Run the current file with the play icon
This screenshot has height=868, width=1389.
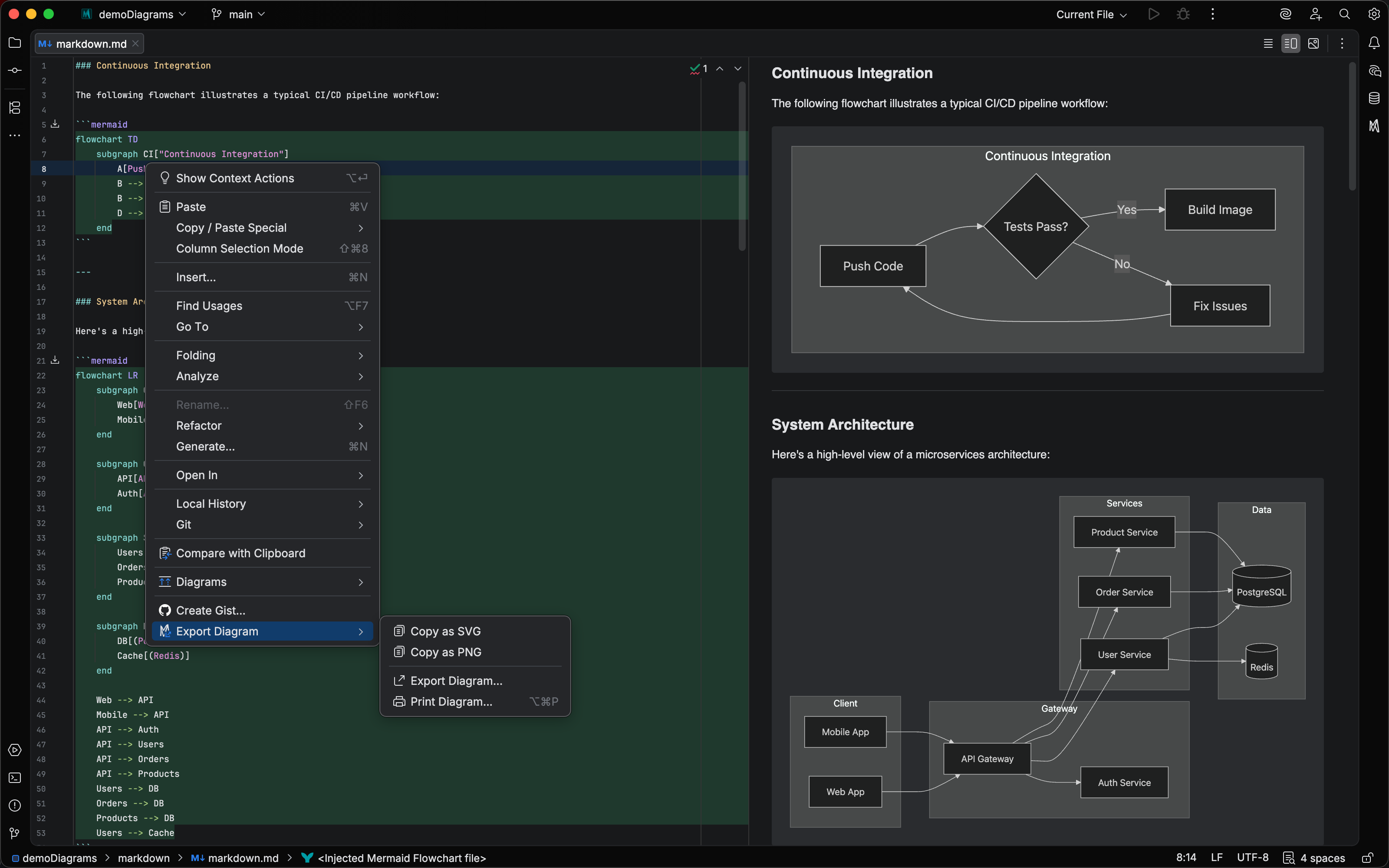(x=1153, y=14)
